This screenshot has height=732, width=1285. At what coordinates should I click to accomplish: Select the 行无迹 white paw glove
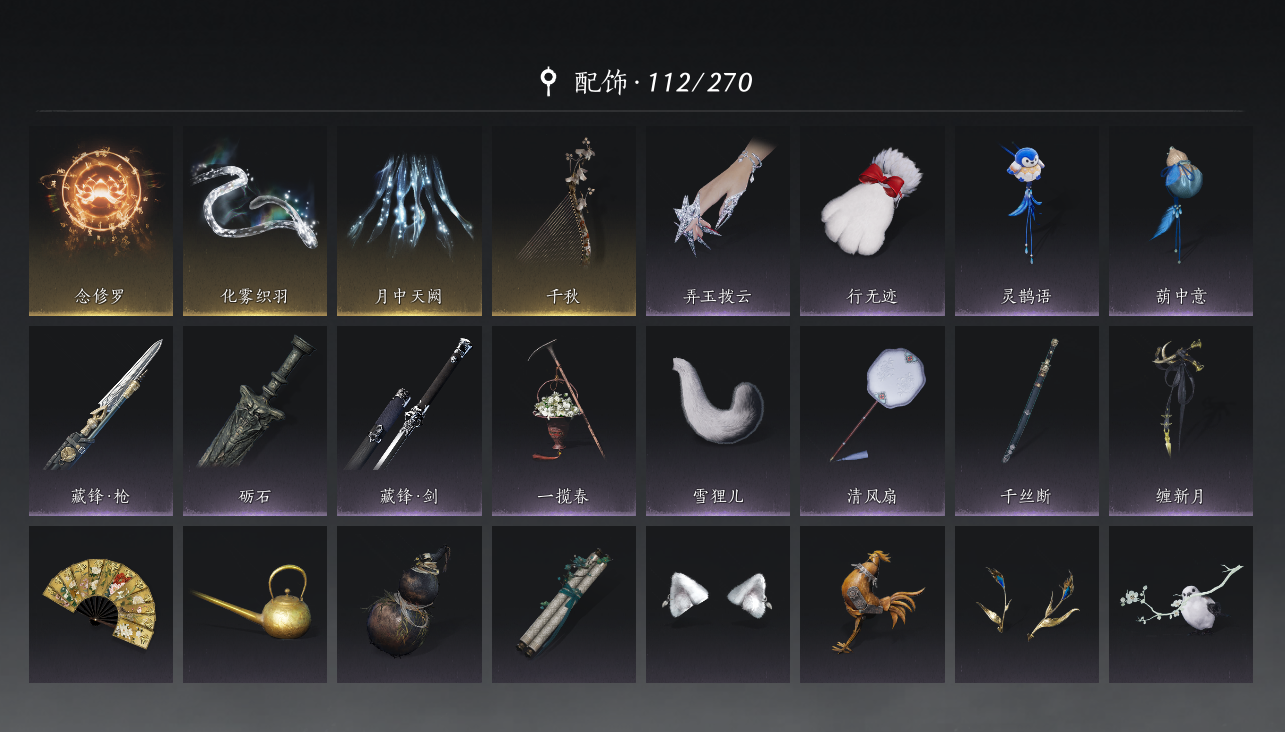point(872,220)
